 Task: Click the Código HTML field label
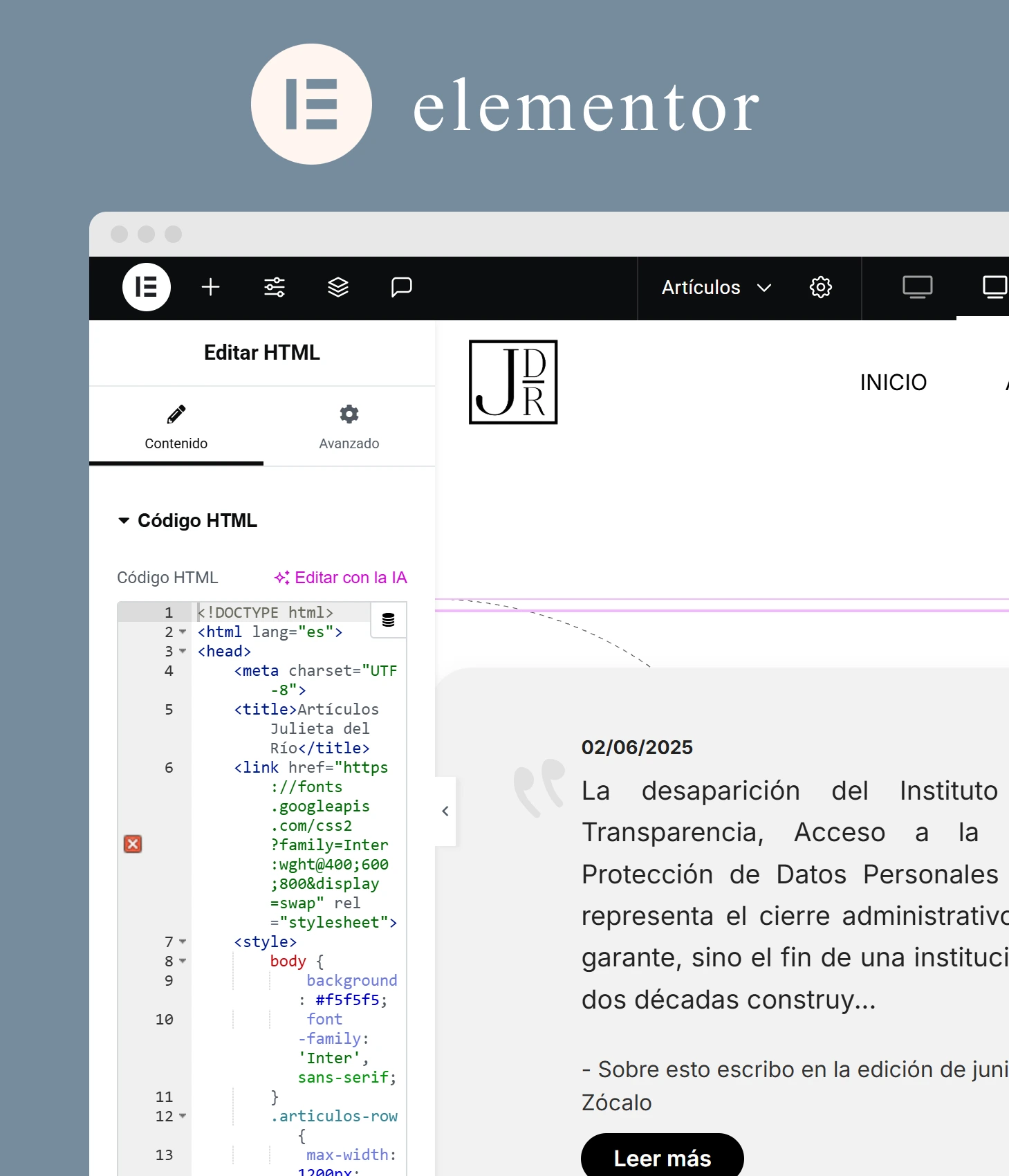click(167, 578)
